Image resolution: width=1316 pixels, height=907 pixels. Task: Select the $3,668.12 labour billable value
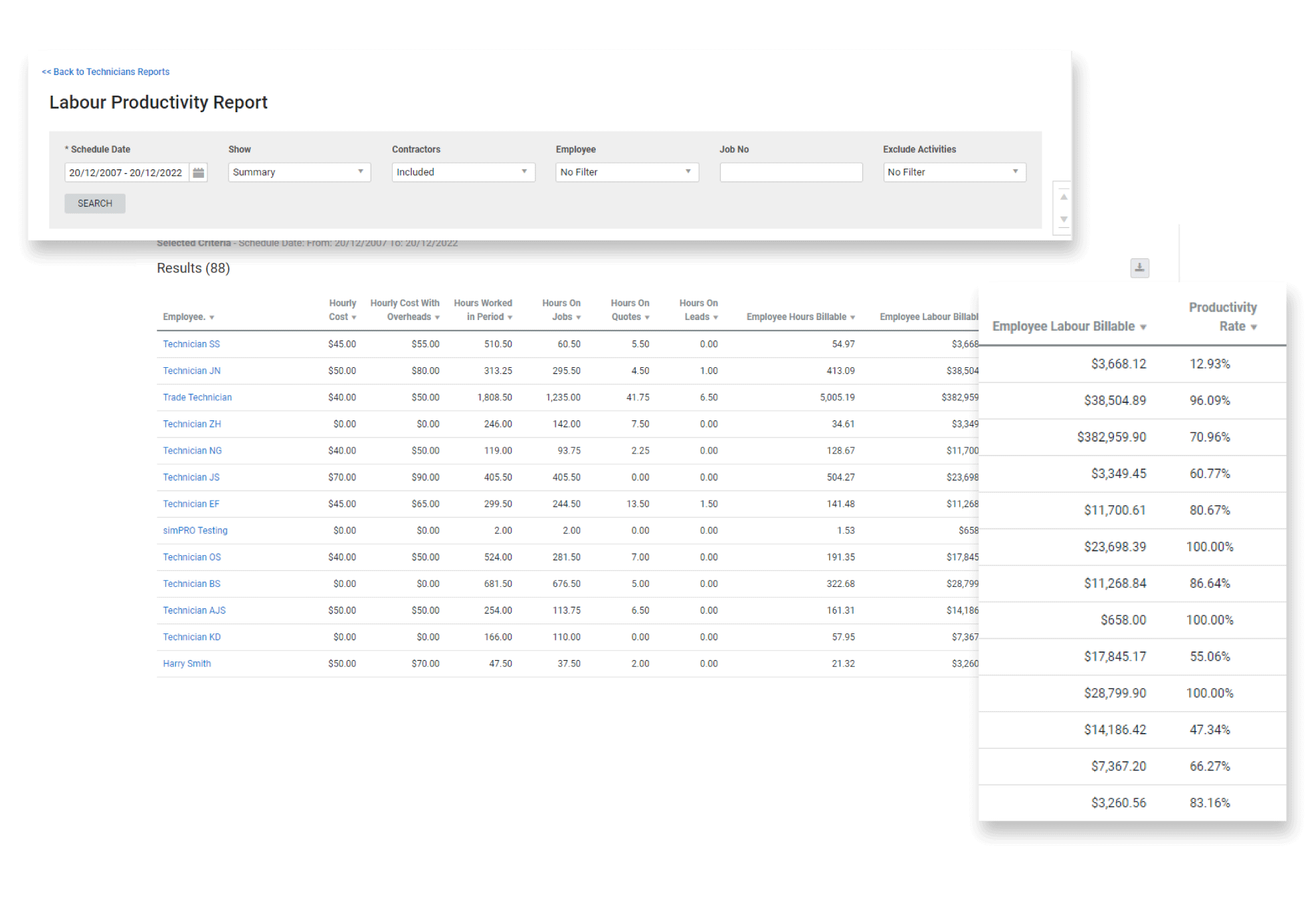pos(1119,364)
